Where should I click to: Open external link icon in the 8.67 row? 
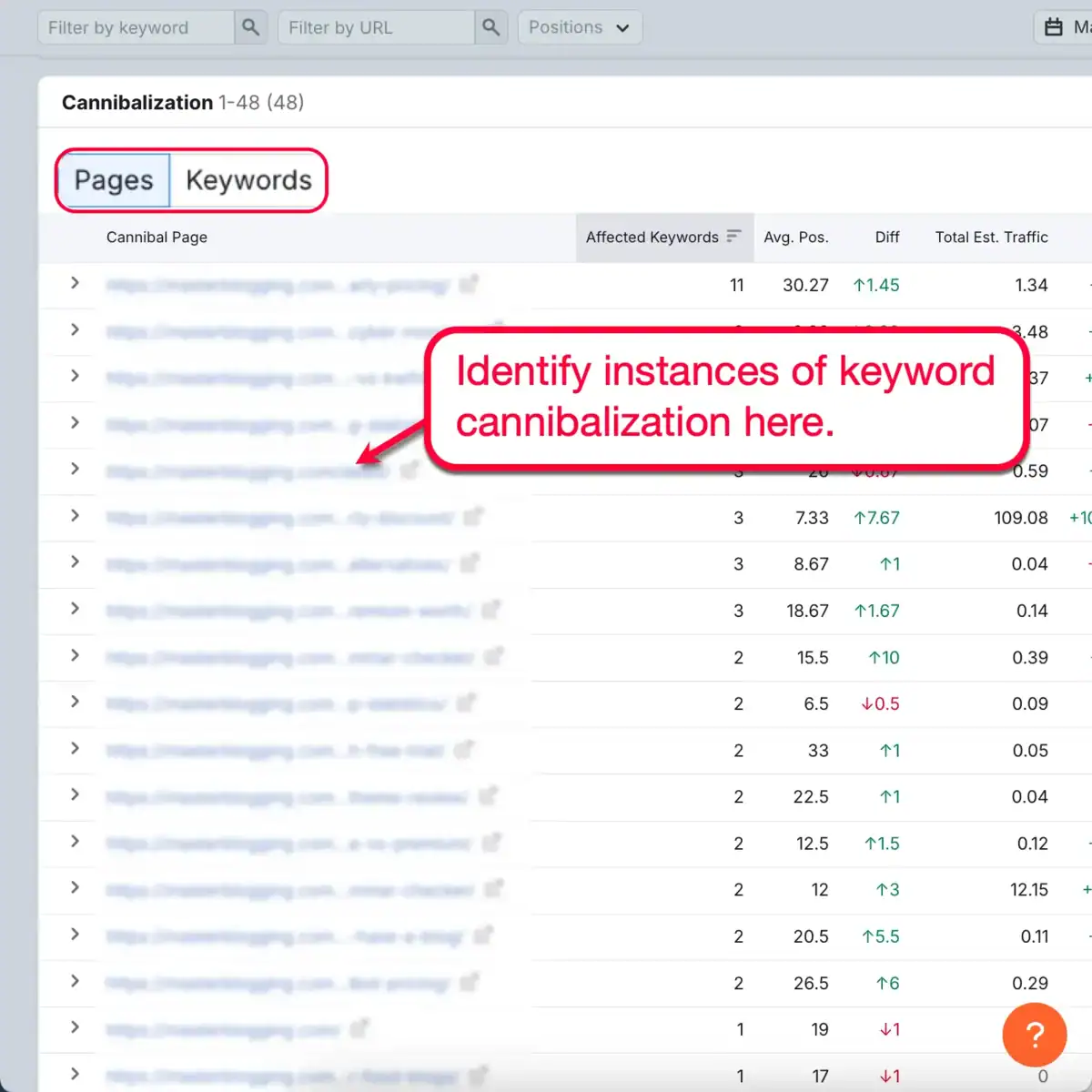[x=470, y=563]
